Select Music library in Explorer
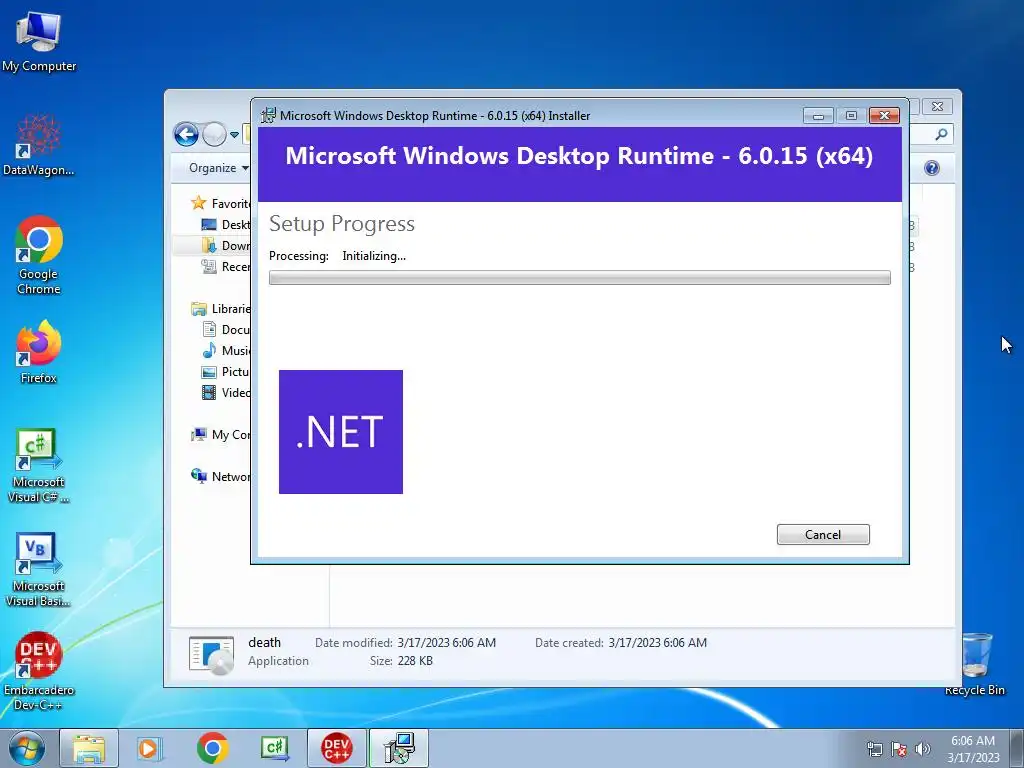 click(226, 351)
